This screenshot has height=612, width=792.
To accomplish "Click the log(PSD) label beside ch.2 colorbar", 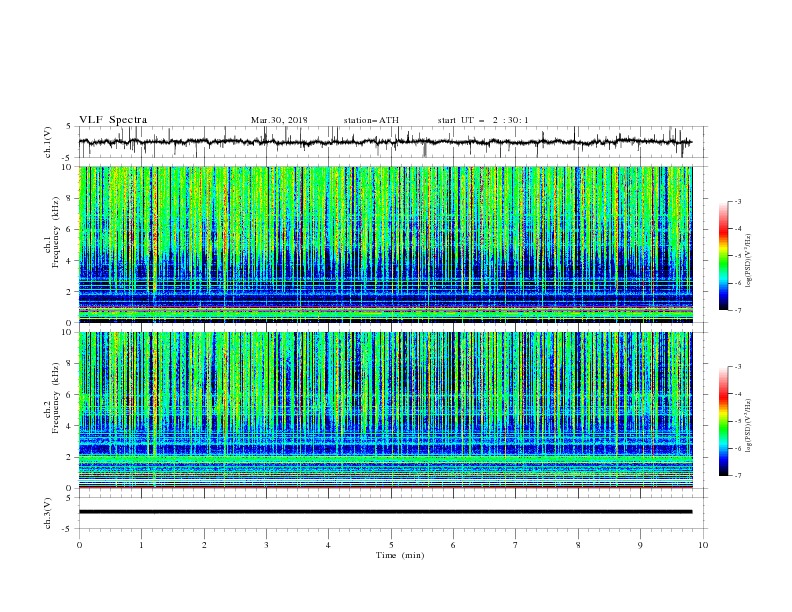I will (x=749, y=426).
